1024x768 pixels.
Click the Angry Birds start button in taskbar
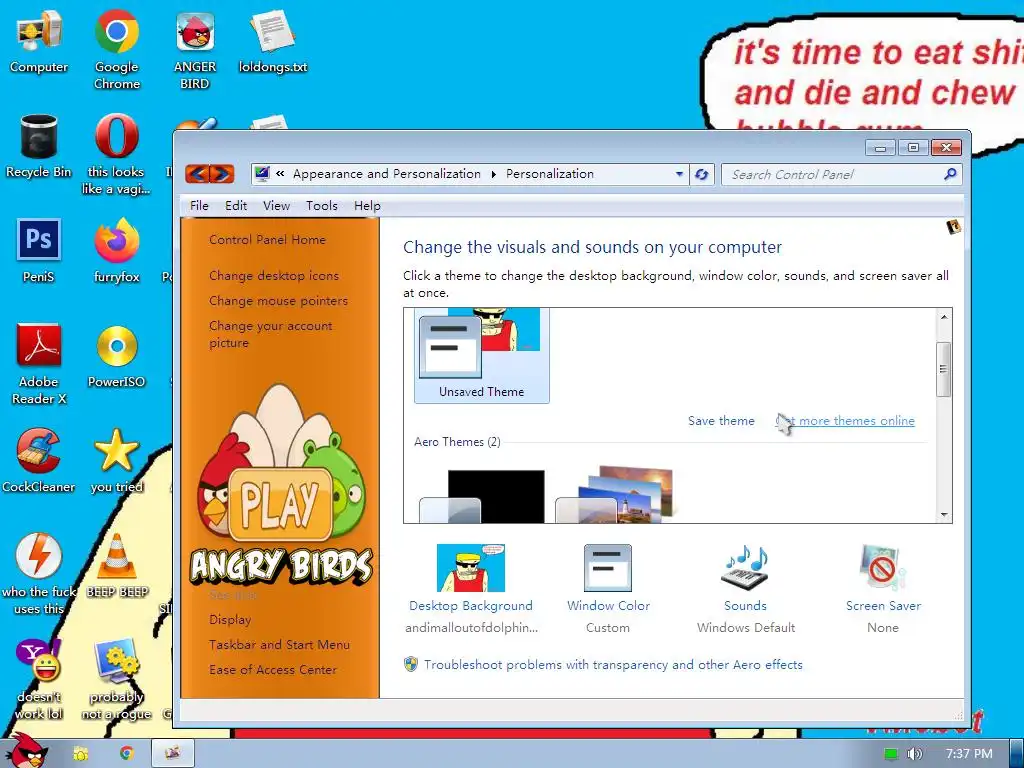pos(27,751)
